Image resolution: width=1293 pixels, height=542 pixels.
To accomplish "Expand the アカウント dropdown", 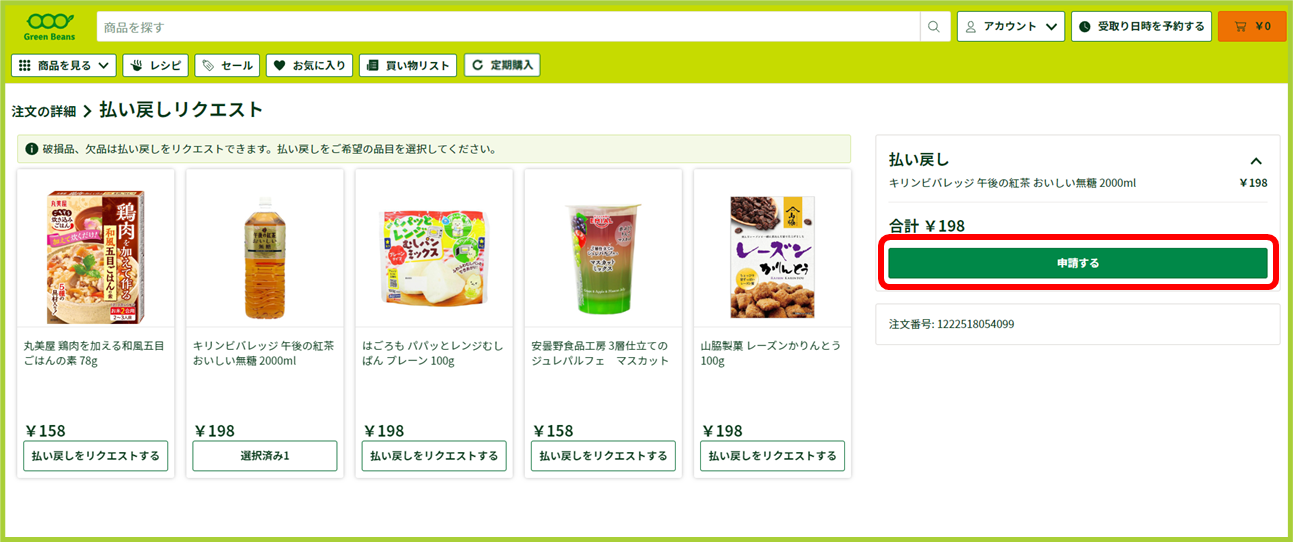I will 1010,26.
